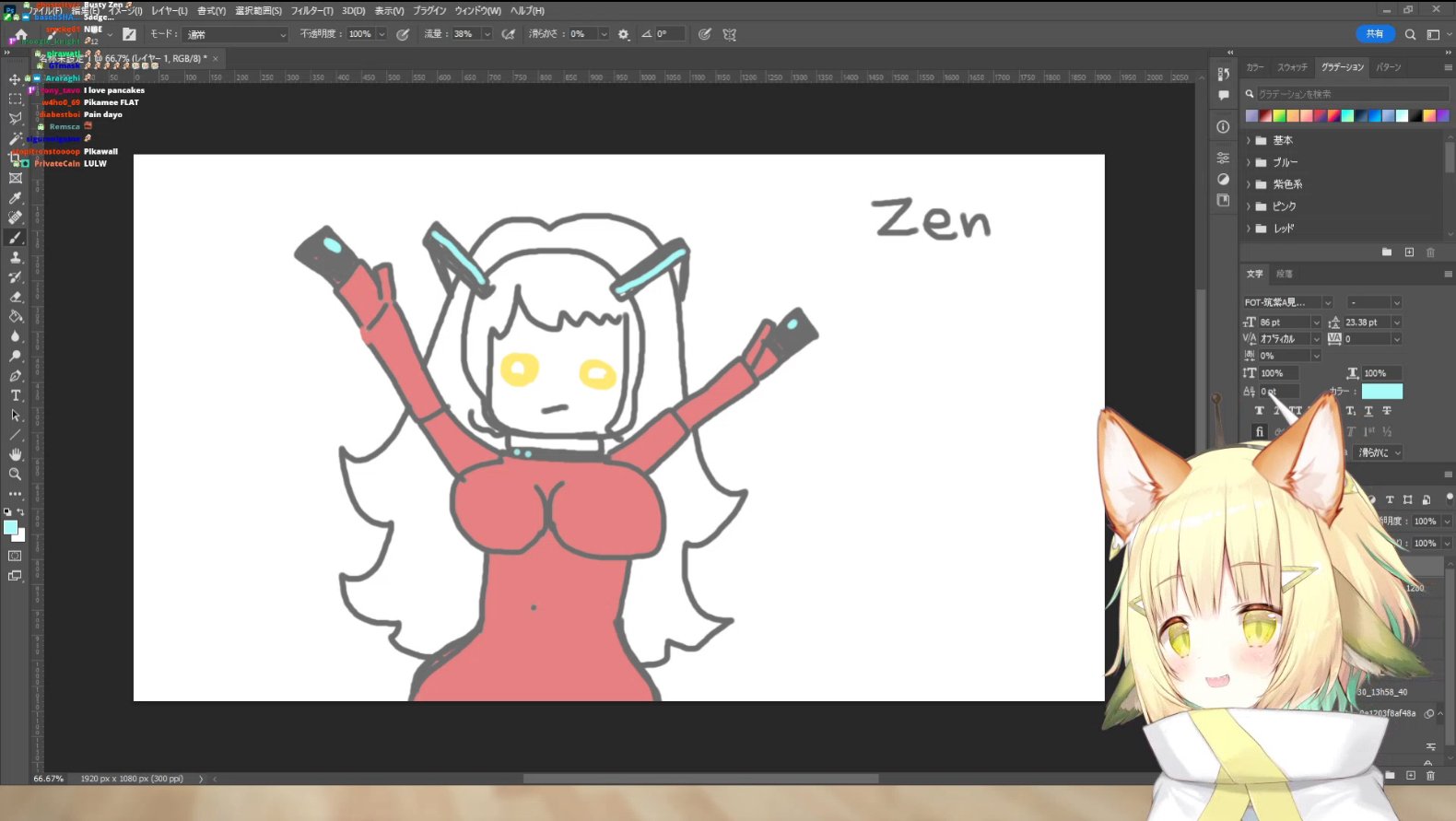
Task: Switch to the 段落 paragraph tab
Action: pos(1284,274)
